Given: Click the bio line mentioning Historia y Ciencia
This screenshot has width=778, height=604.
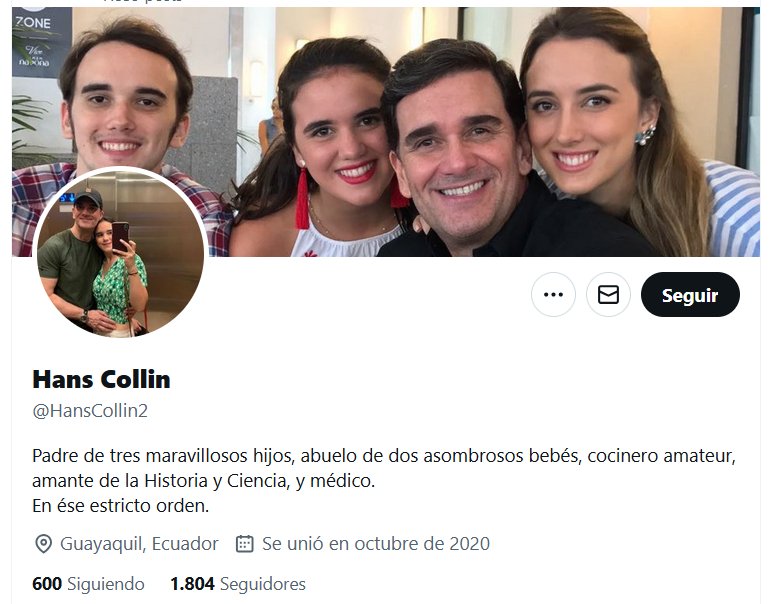Looking at the screenshot, I should (x=203, y=481).
